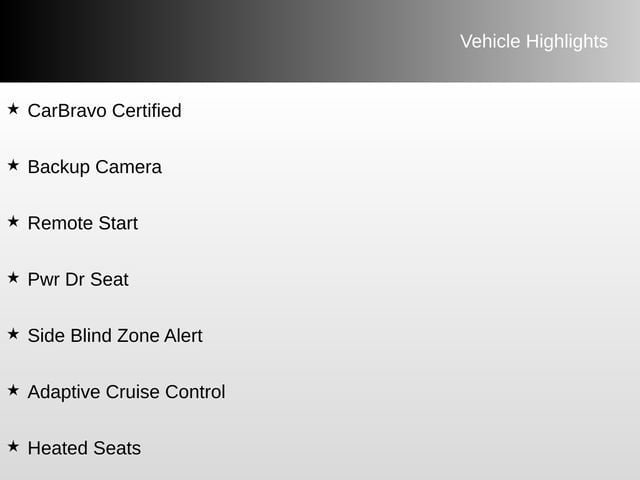Select the Heated Seats text
The height and width of the screenshot is (480, 640).
click(84, 448)
